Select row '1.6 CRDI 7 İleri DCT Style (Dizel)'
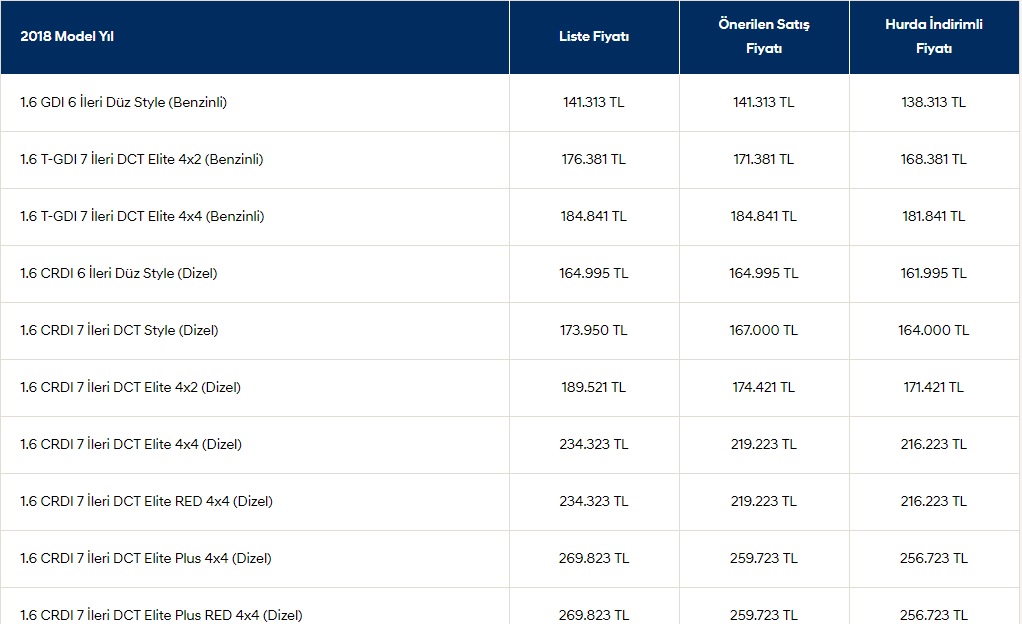1022x624 pixels. [510, 331]
